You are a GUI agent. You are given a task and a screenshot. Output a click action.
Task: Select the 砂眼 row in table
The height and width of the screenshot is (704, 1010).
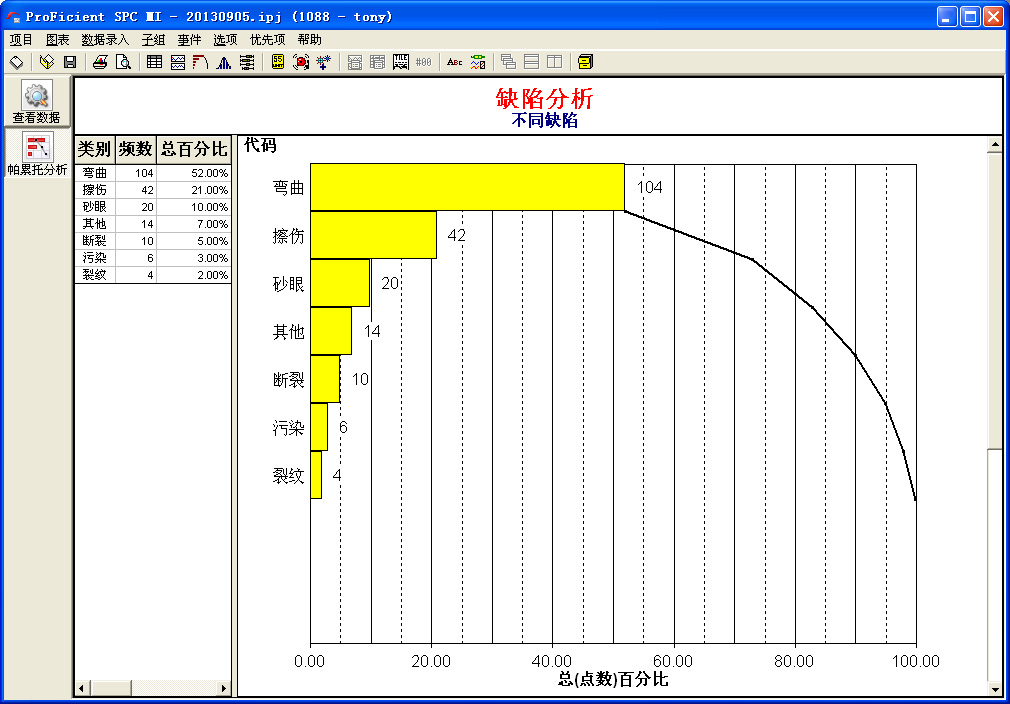click(153, 207)
